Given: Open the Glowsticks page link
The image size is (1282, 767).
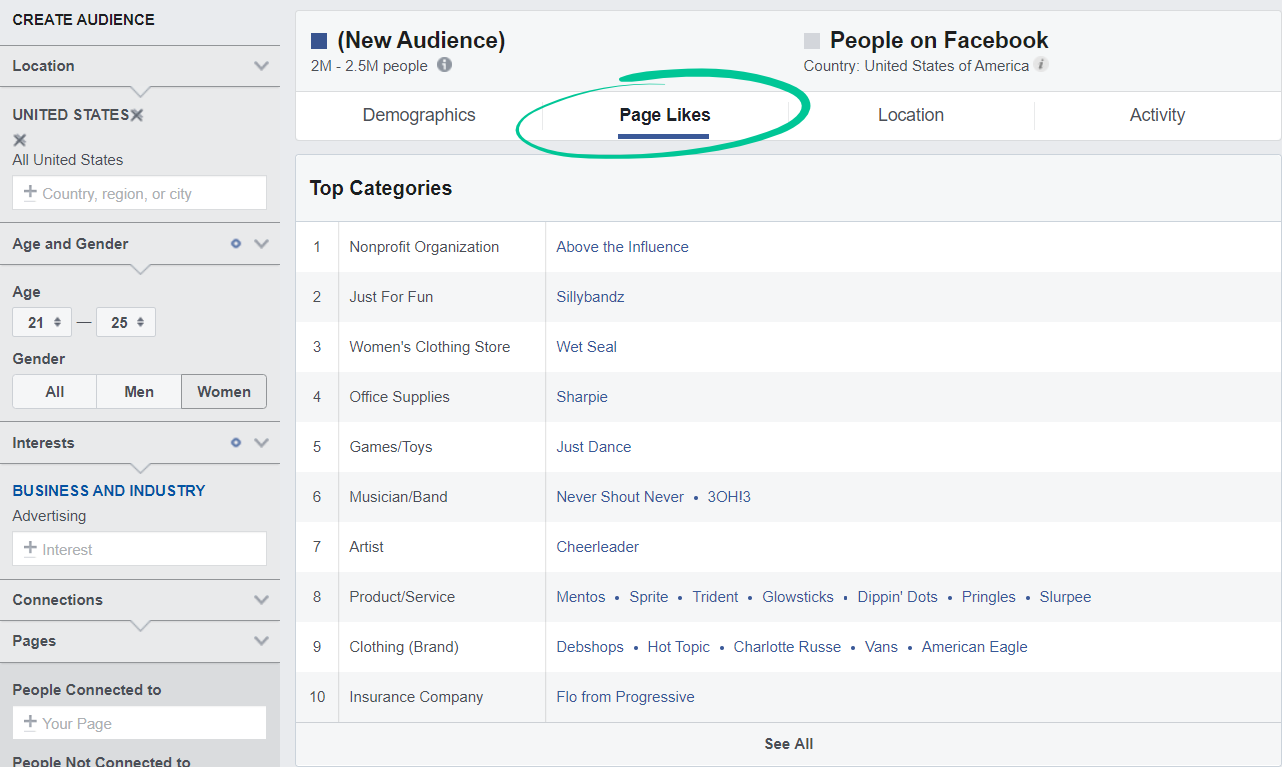Looking at the screenshot, I should tap(798, 597).
